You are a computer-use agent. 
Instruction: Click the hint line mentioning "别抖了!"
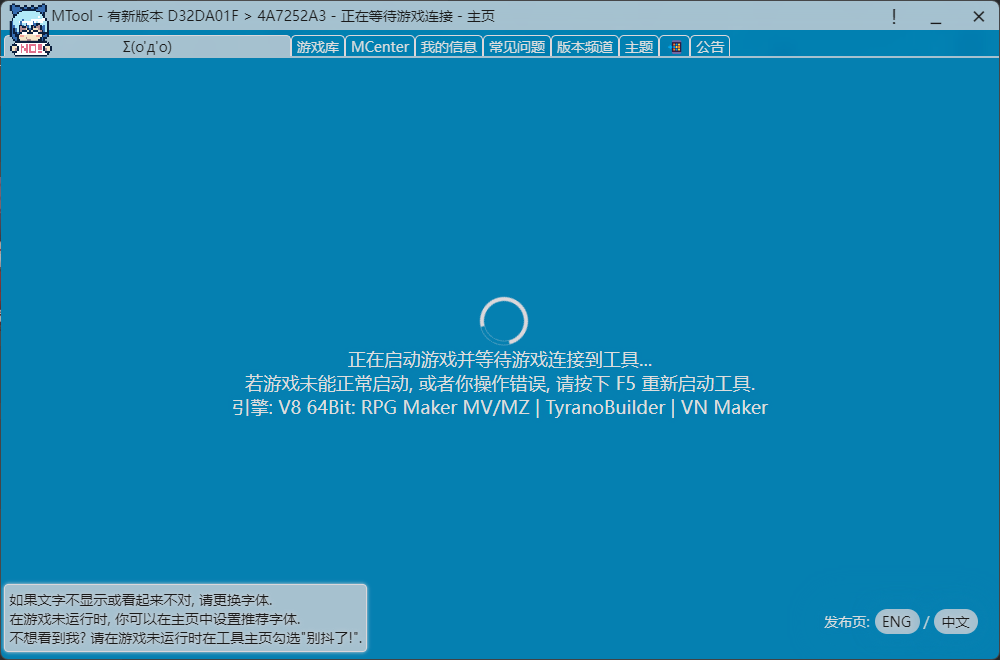coord(186,637)
